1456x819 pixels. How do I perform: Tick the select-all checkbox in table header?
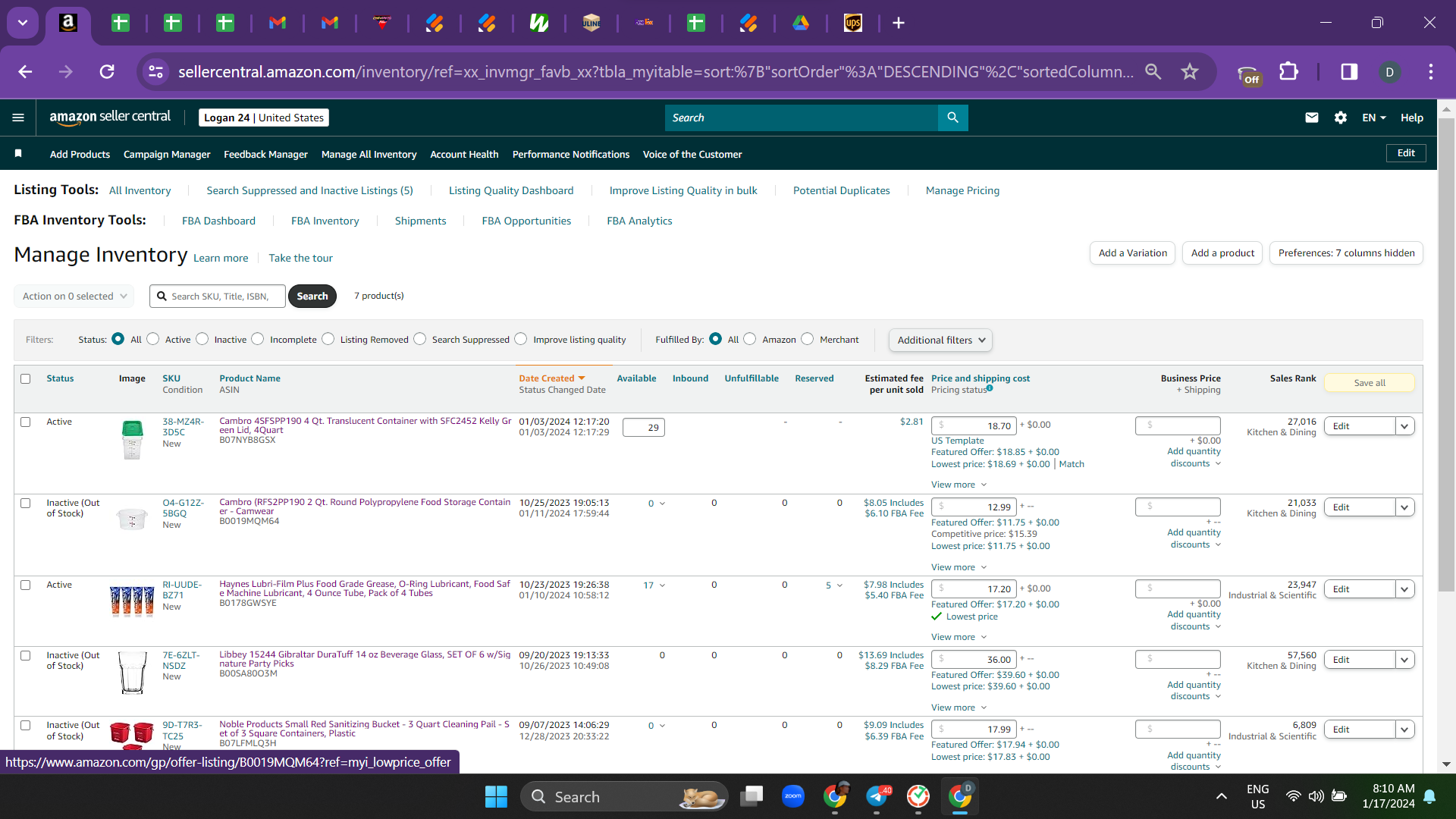(26, 378)
